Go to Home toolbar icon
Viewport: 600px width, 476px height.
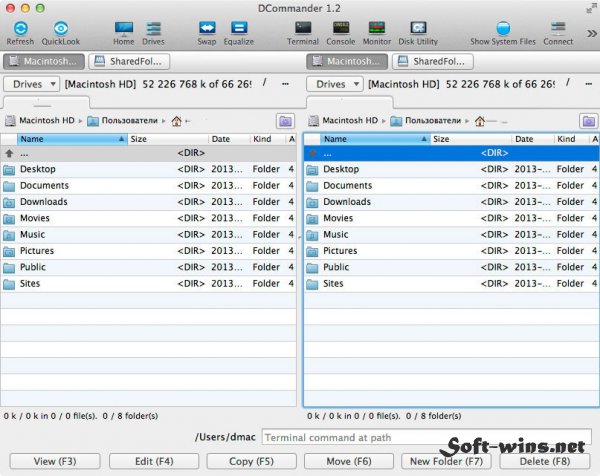click(x=124, y=28)
